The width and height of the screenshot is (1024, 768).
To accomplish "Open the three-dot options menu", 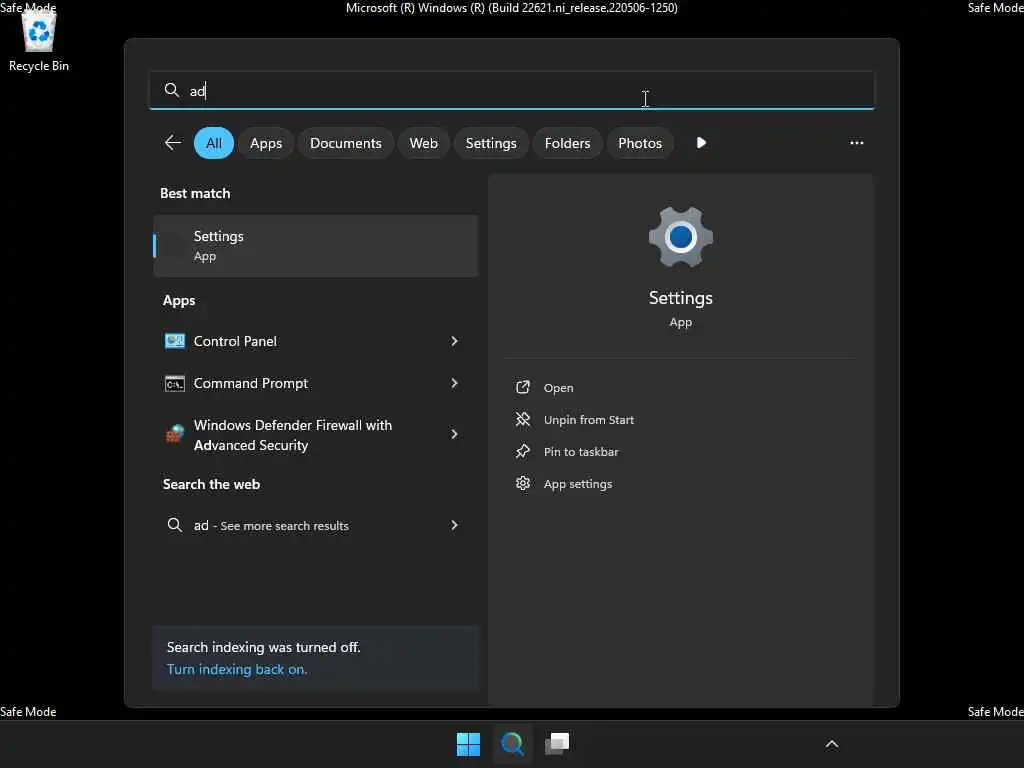I will coord(856,142).
